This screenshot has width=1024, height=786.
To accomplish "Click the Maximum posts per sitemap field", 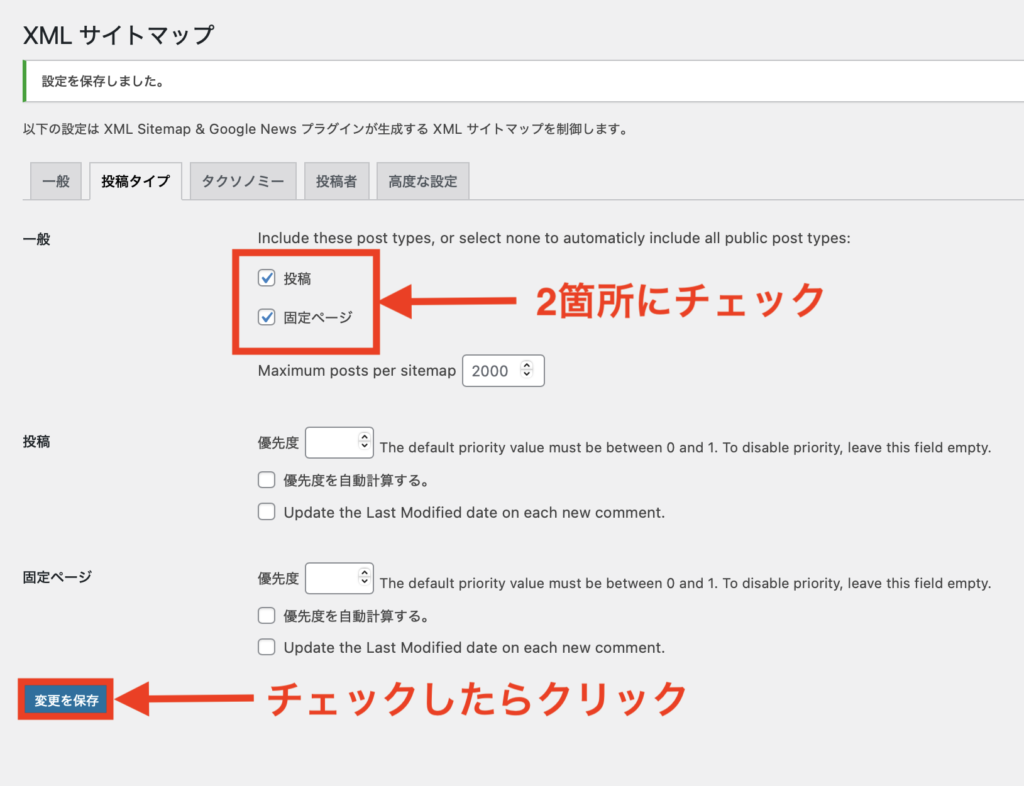I will 490,370.
